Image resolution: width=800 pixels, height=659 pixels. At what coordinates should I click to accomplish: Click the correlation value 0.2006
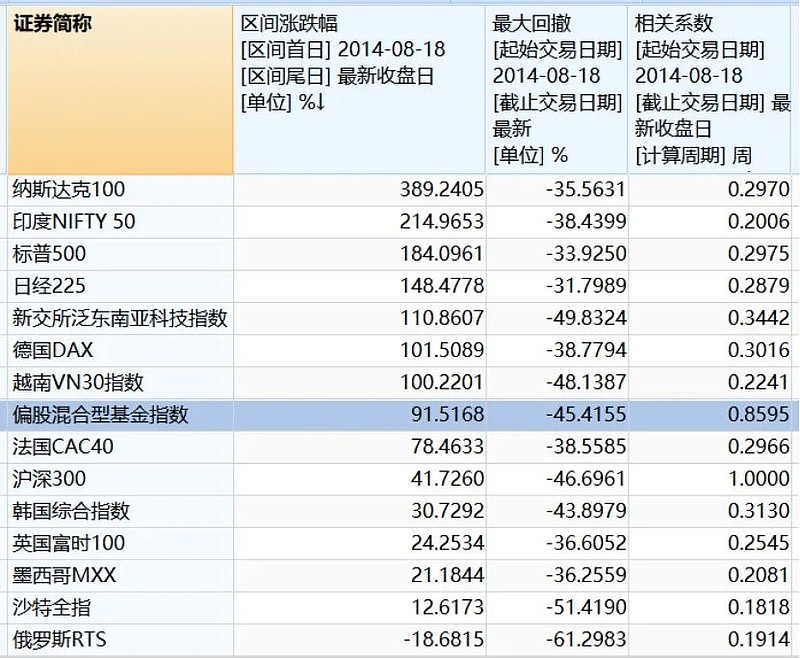[759, 222]
